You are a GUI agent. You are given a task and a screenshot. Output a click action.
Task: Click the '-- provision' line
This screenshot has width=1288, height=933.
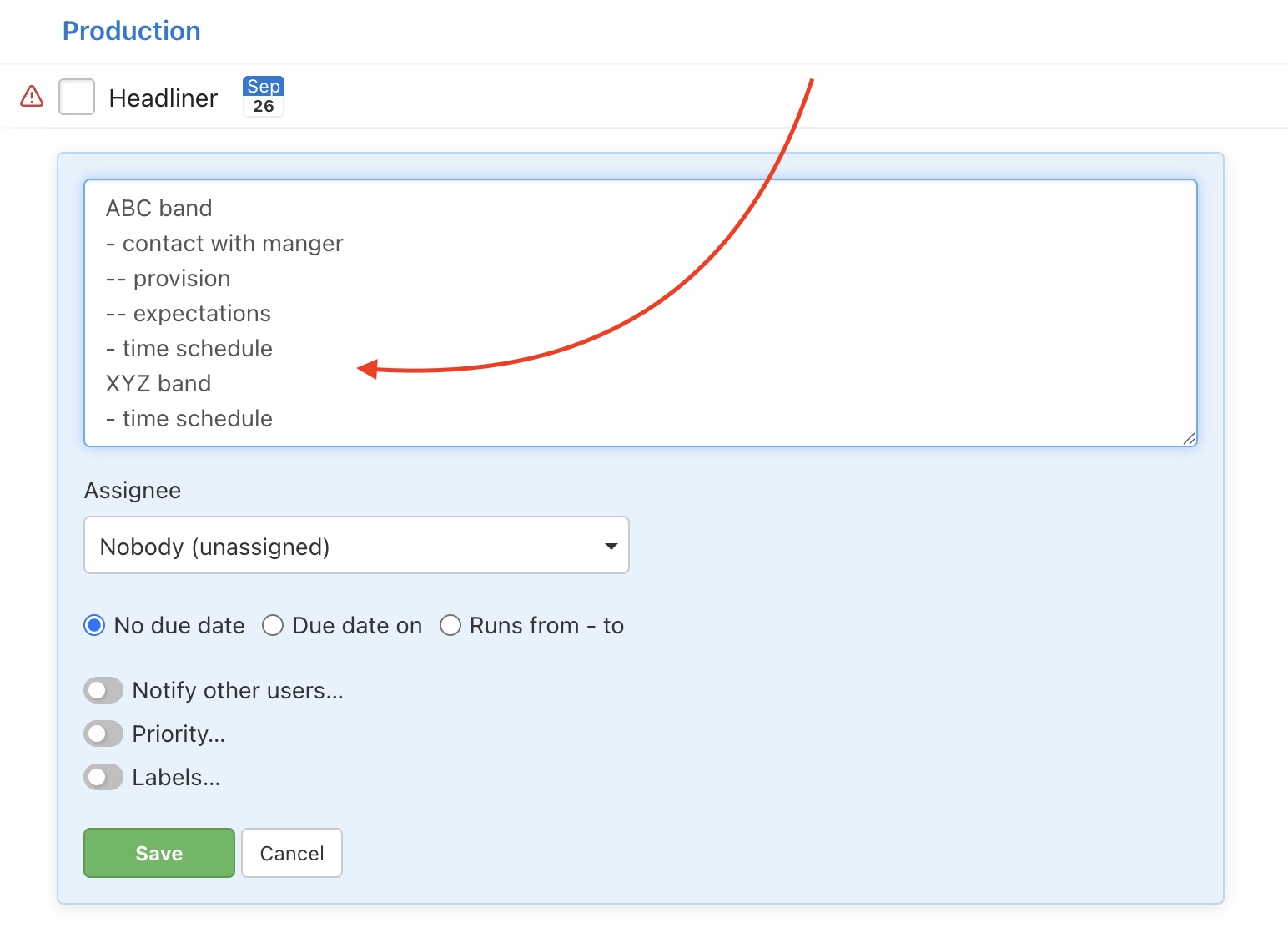168,278
